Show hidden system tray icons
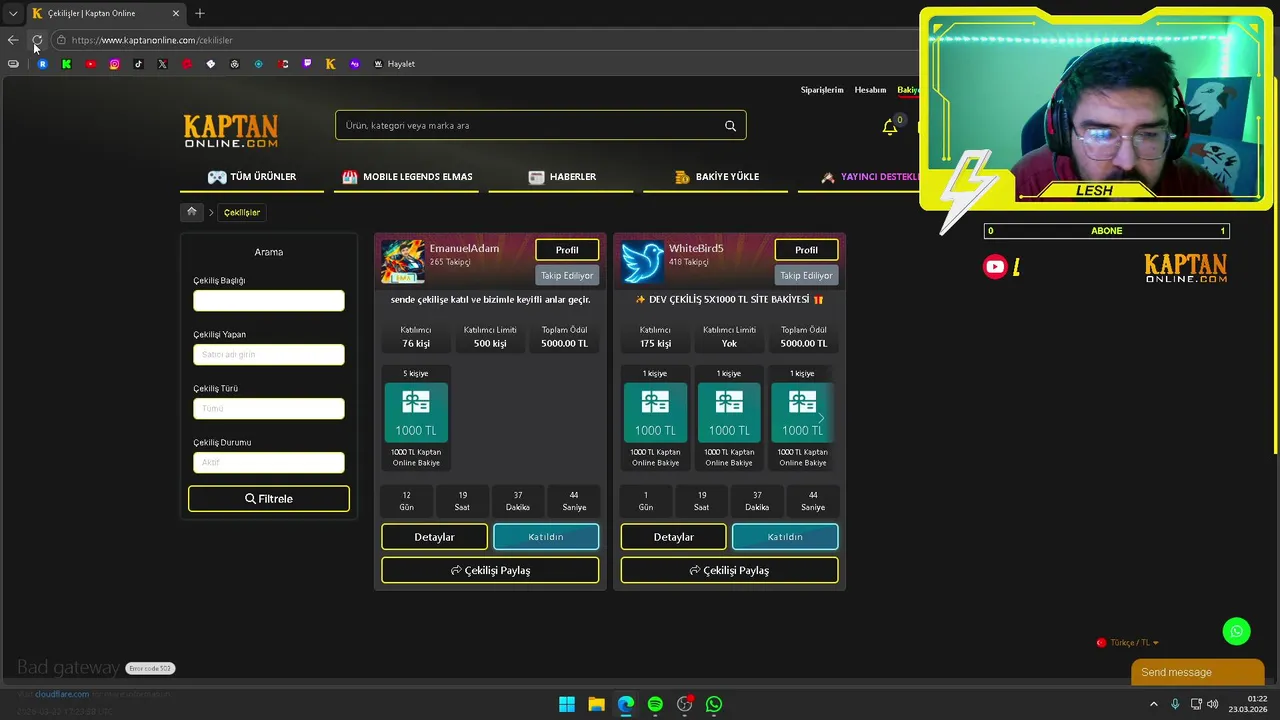Image resolution: width=1280 pixels, height=720 pixels. (x=1153, y=704)
